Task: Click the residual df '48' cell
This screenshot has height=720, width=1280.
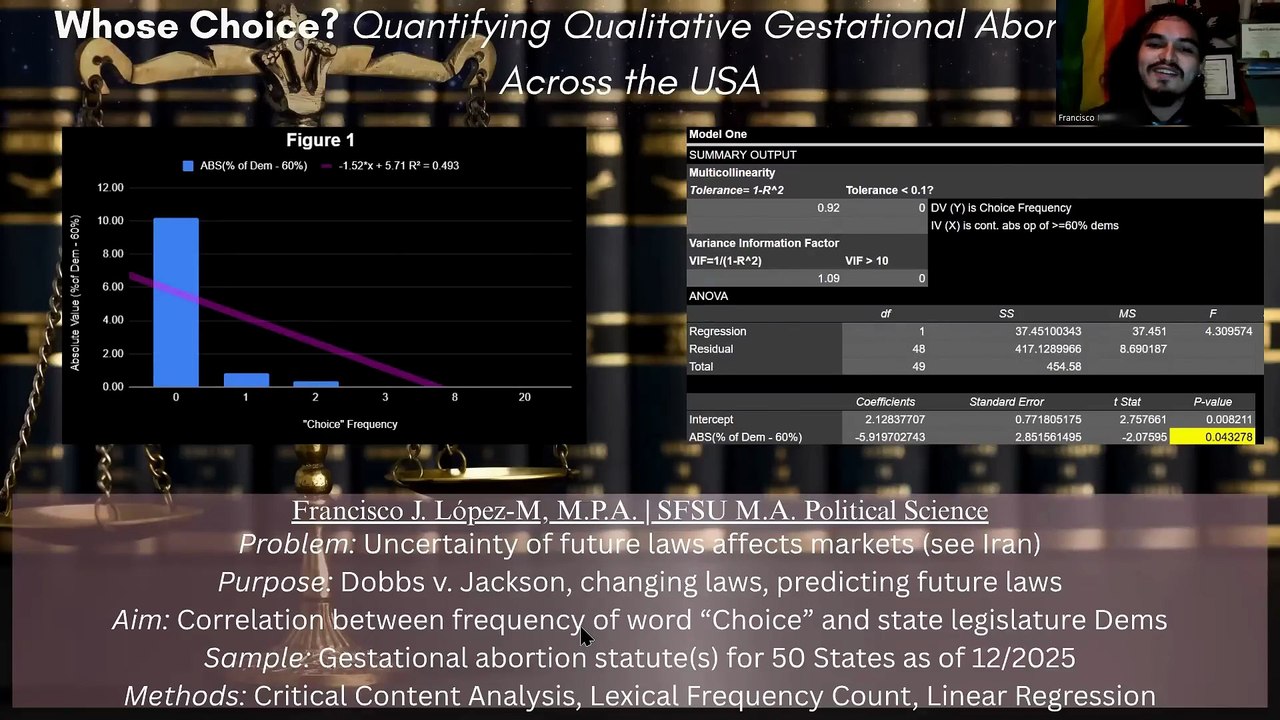Action: coord(918,349)
